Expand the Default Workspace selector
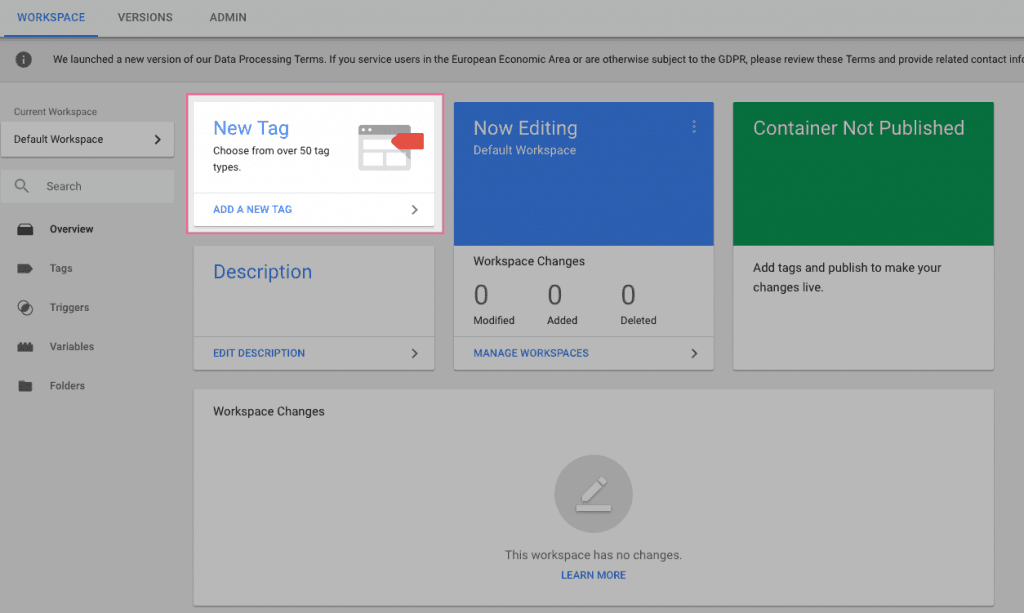The width and height of the screenshot is (1024, 613). (x=88, y=139)
